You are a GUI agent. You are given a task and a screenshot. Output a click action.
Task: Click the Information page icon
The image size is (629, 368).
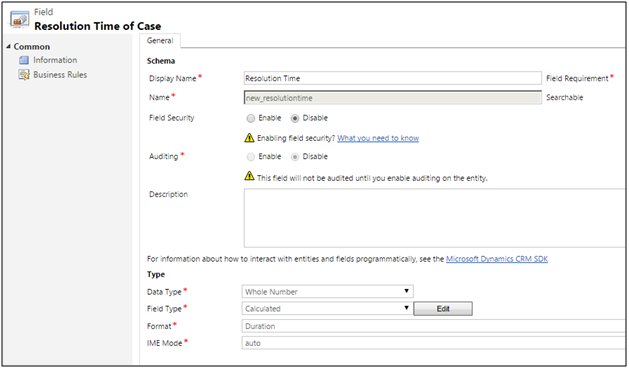24,60
